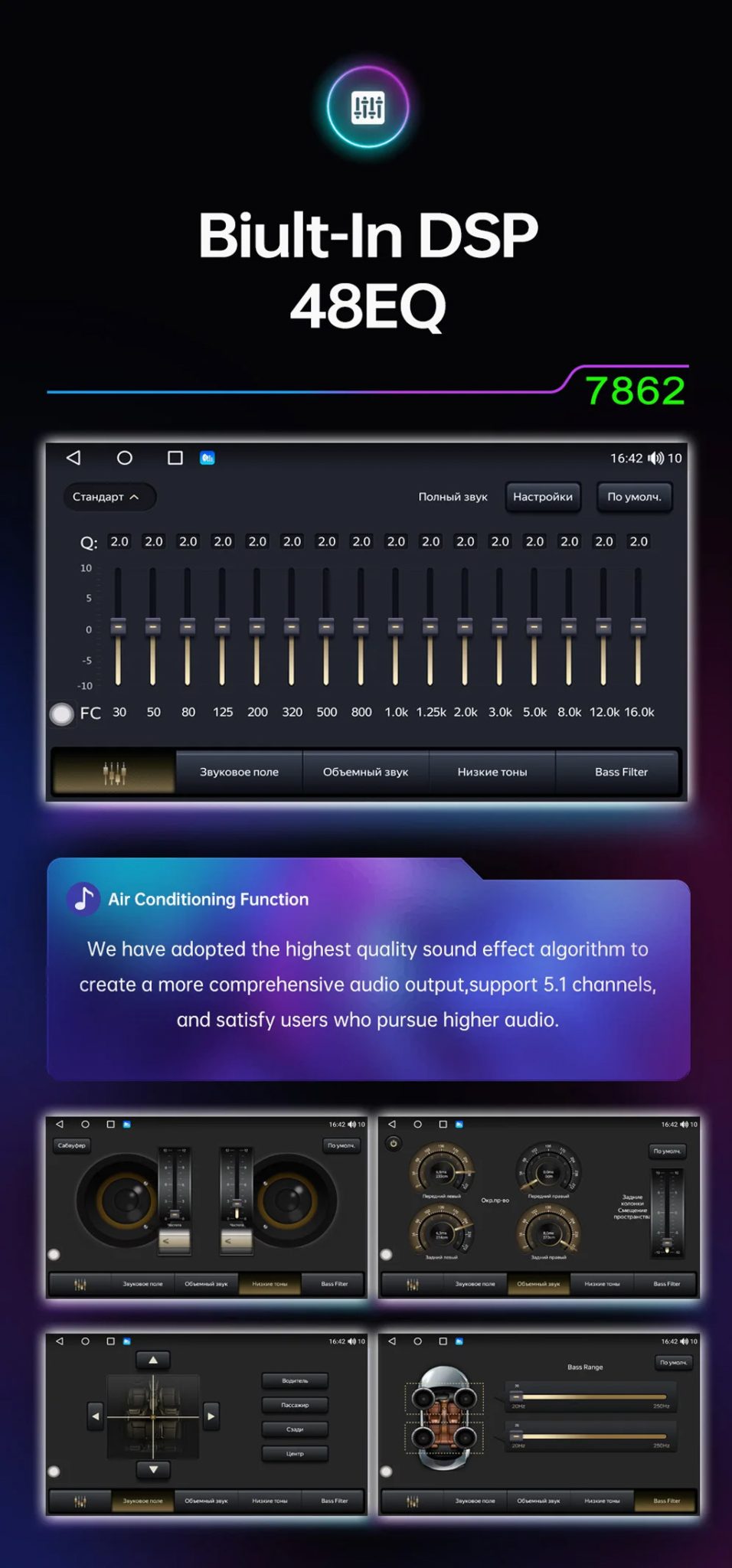This screenshot has width=732, height=1568.
Task: Choose the Сзади position button
Action: 295,1429
